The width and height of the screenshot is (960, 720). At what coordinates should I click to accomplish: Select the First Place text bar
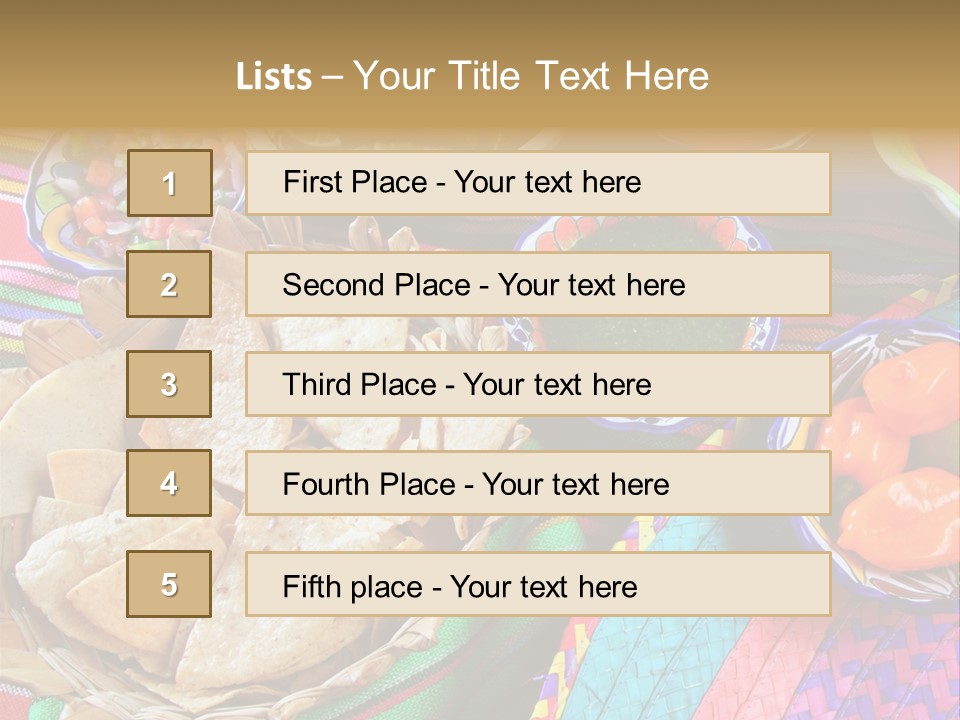(x=538, y=183)
